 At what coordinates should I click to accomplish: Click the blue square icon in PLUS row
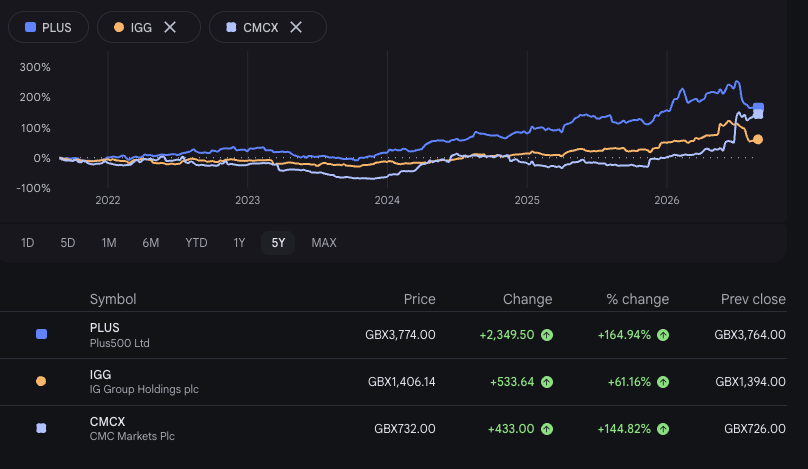[41, 334]
